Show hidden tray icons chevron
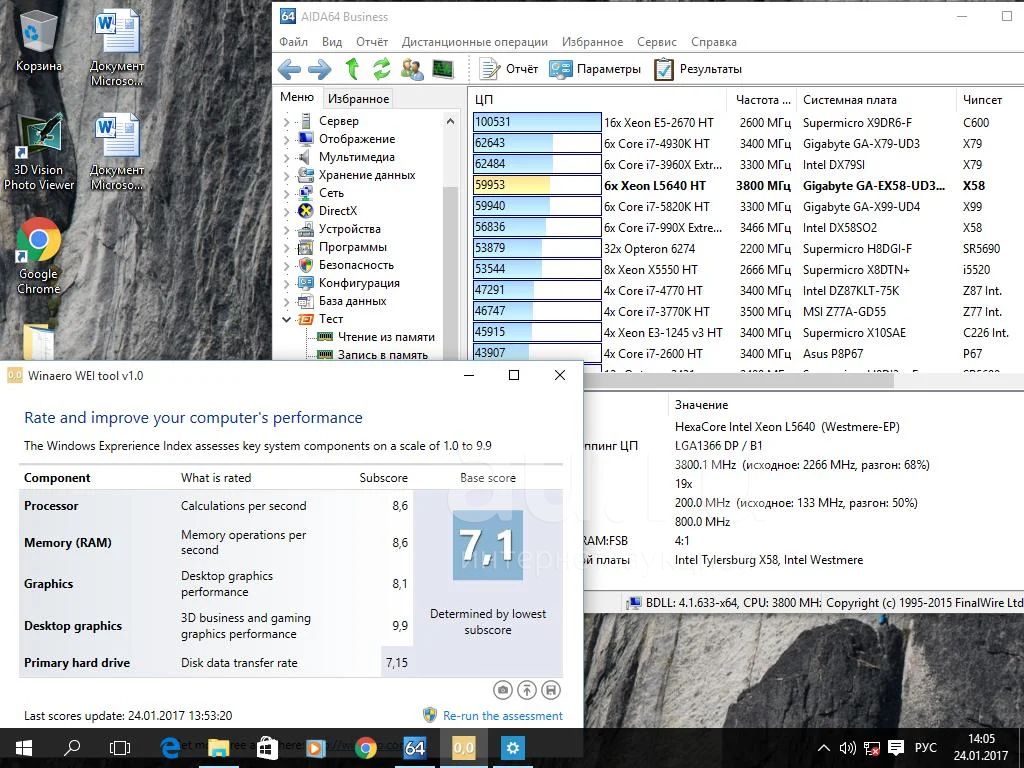 pyautogui.click(x=824, y=748)
